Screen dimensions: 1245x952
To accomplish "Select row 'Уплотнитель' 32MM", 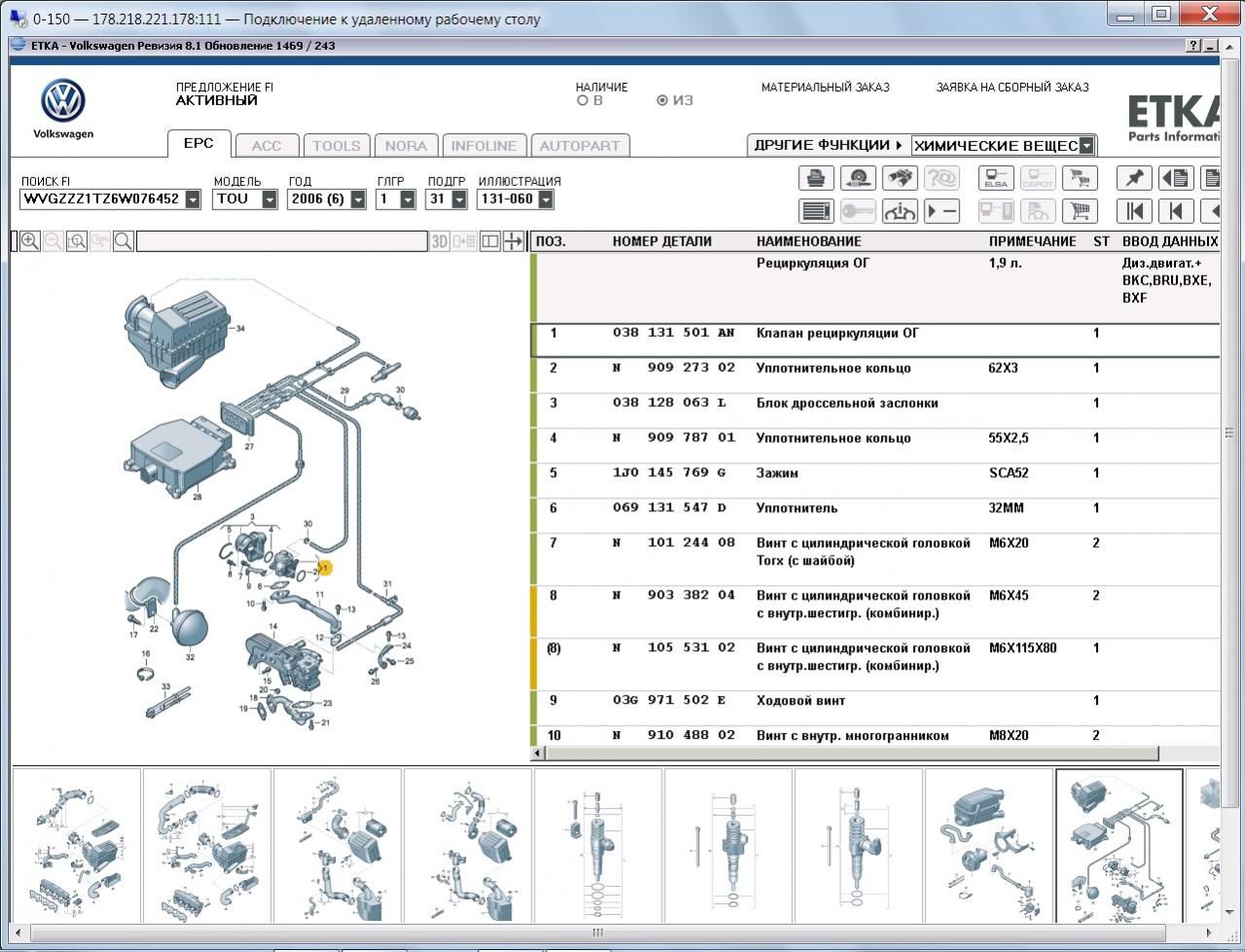I will pyautogui.click(x=875, y=516).
